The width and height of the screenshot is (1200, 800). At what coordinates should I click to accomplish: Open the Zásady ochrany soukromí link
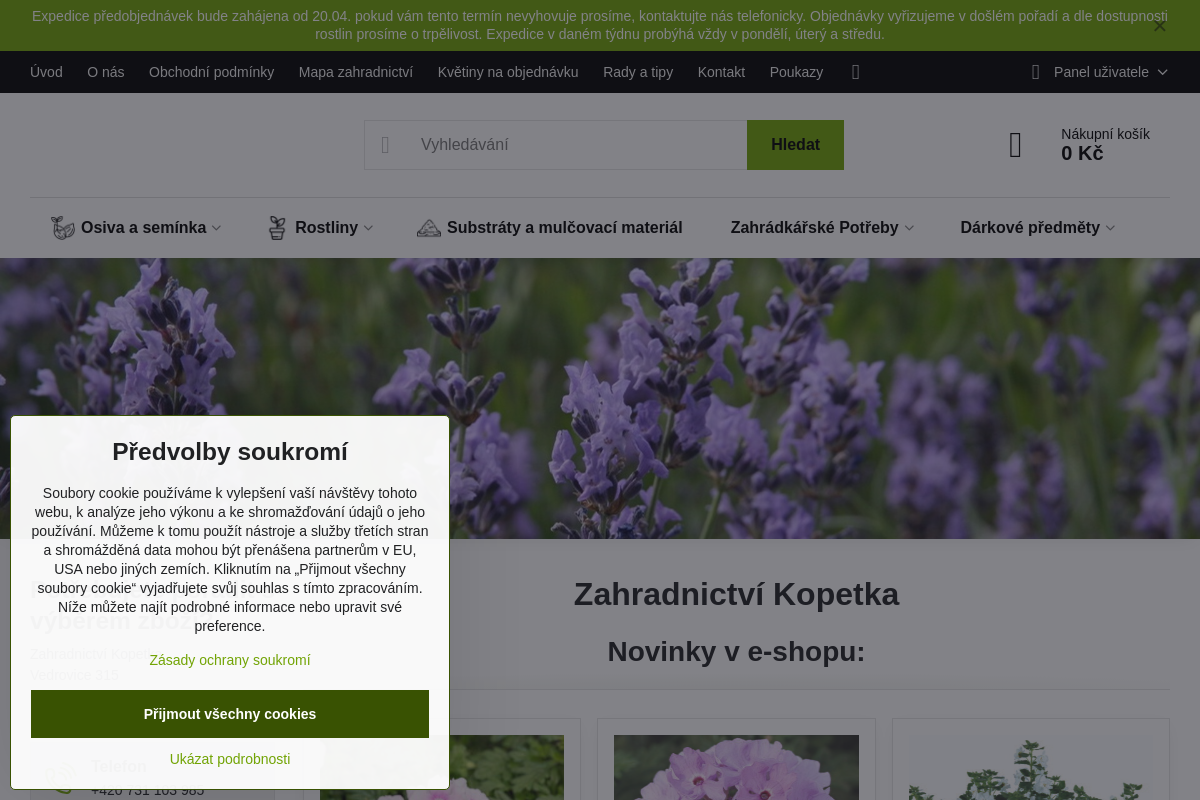point(230,660)
